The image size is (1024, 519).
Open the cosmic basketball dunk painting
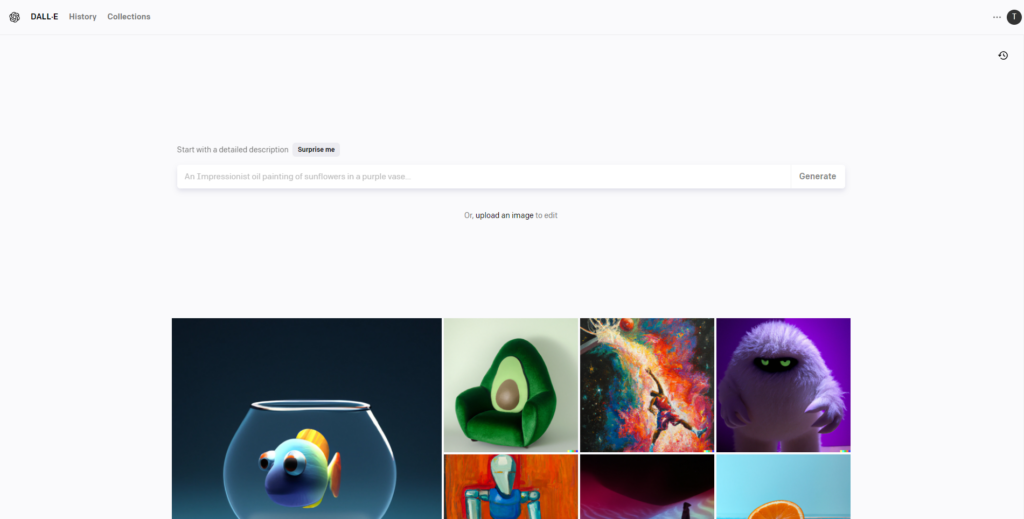(647, 385)
